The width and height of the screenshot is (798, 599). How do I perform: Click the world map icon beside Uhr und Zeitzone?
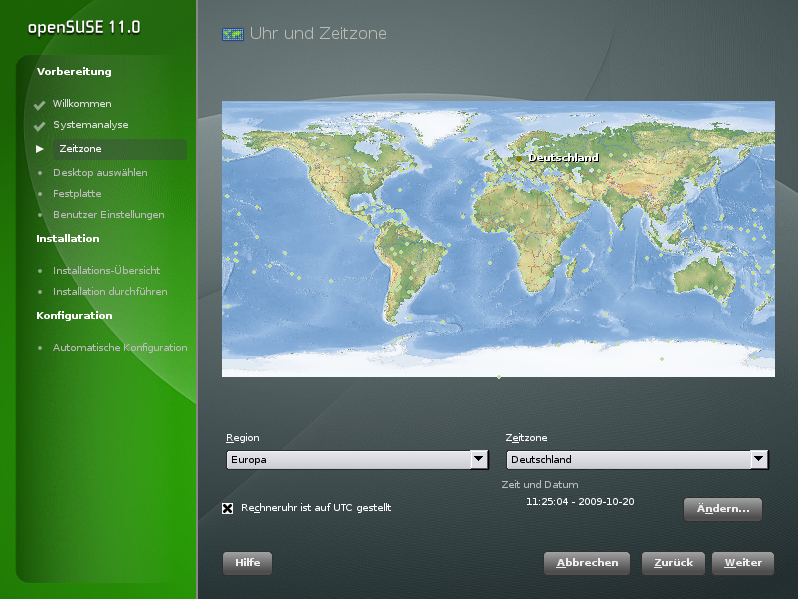coord(233,34)
